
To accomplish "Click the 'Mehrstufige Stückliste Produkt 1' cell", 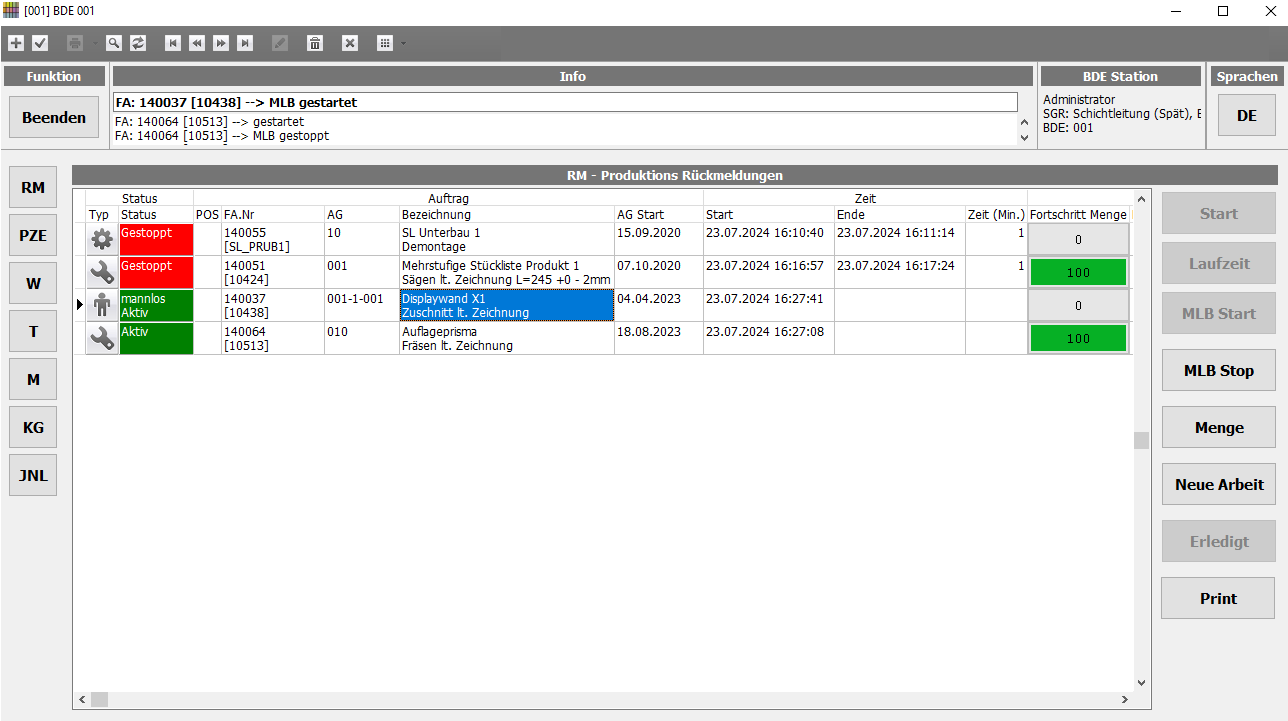I will 506,272.
